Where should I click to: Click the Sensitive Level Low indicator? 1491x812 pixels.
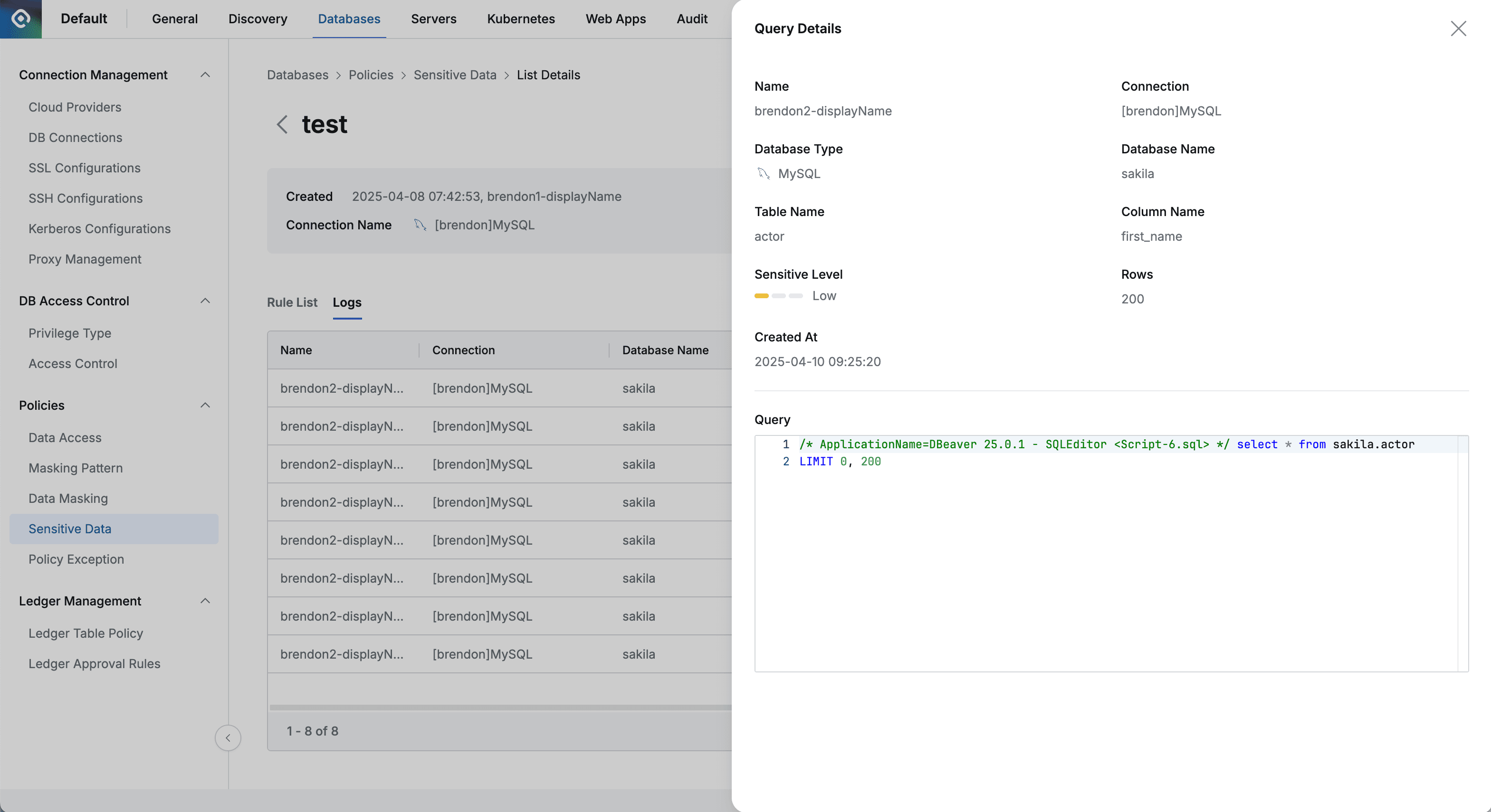point(794,296)
